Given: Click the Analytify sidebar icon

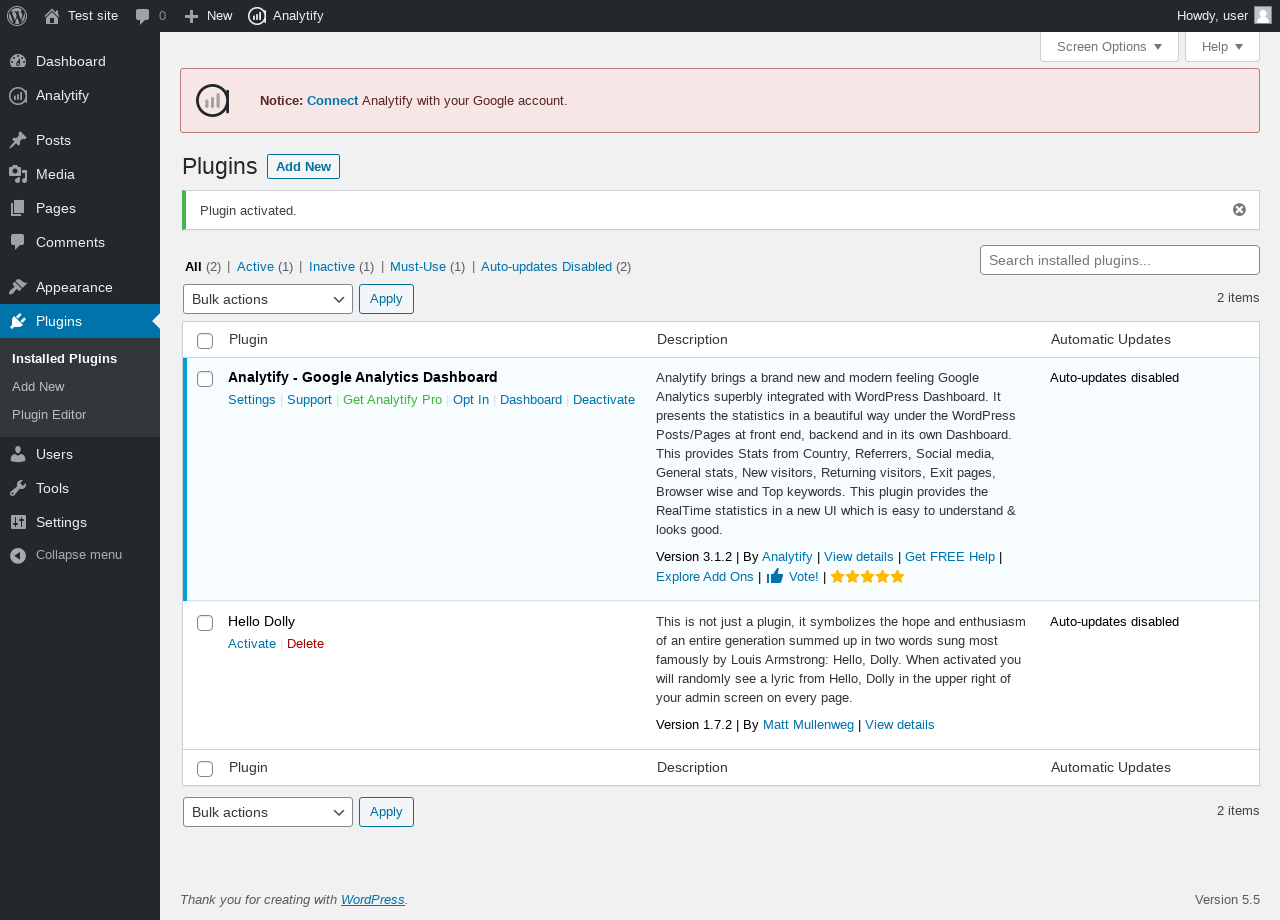Looking at the screenshot, I should 18,96.
